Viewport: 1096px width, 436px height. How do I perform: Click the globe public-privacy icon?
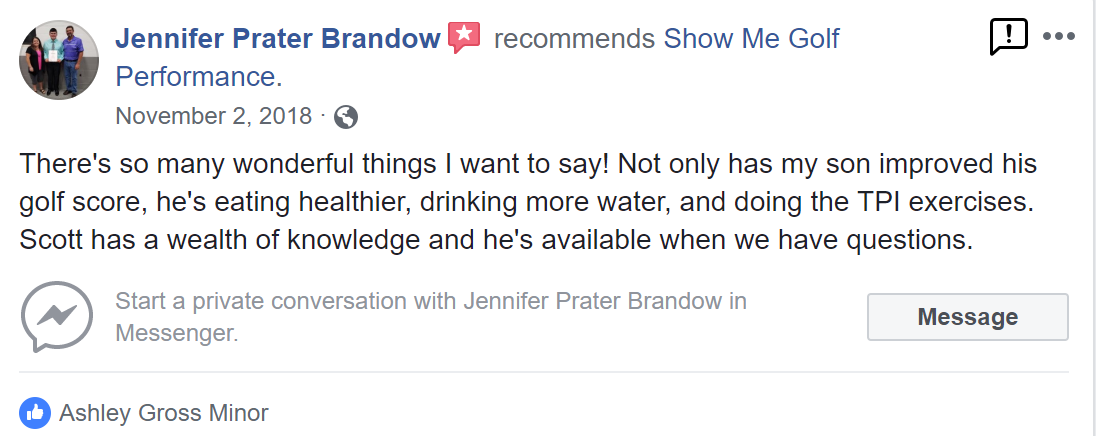[346, 117]
